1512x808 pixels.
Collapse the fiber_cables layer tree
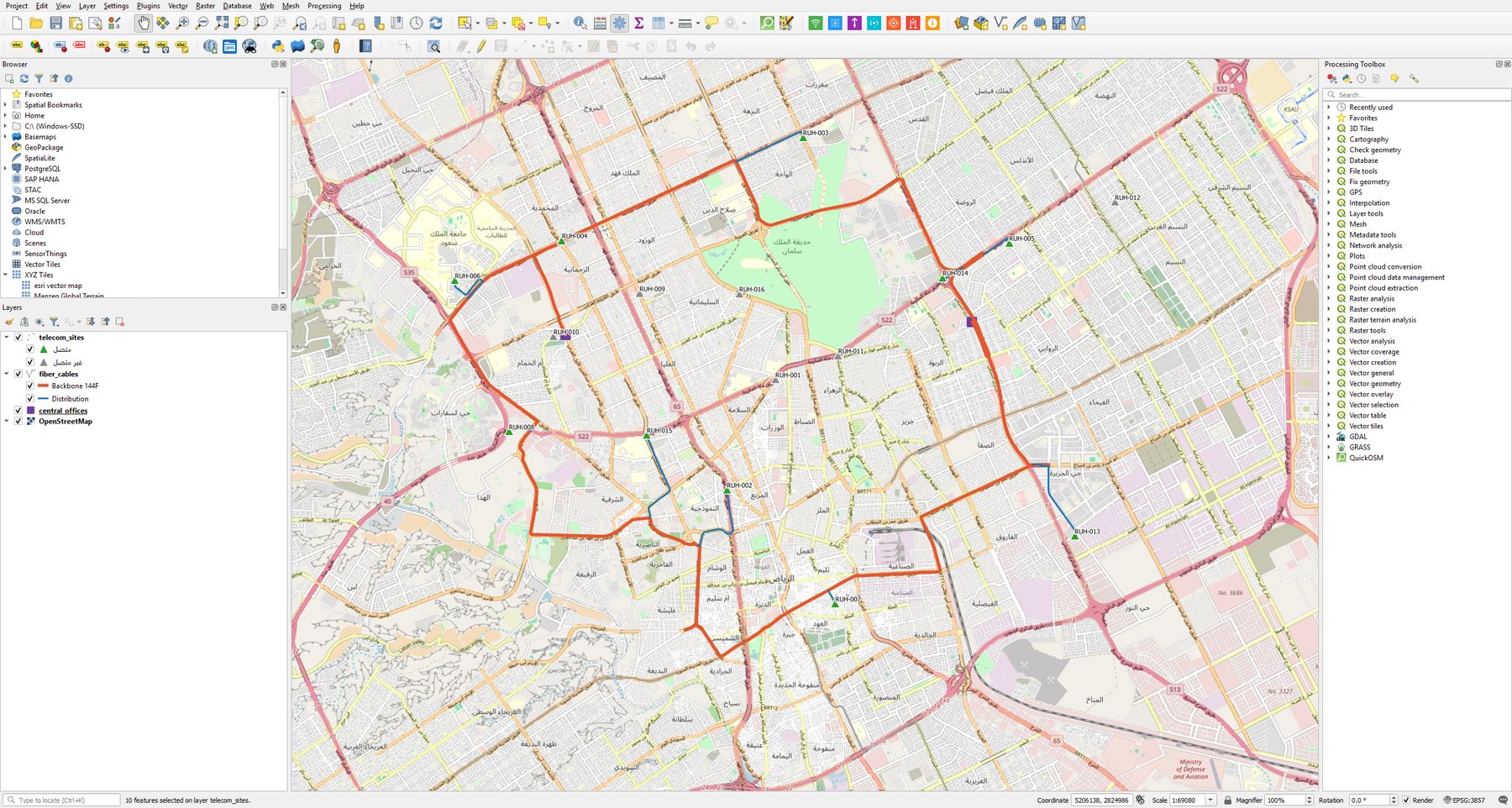click(x=7, y=375)
